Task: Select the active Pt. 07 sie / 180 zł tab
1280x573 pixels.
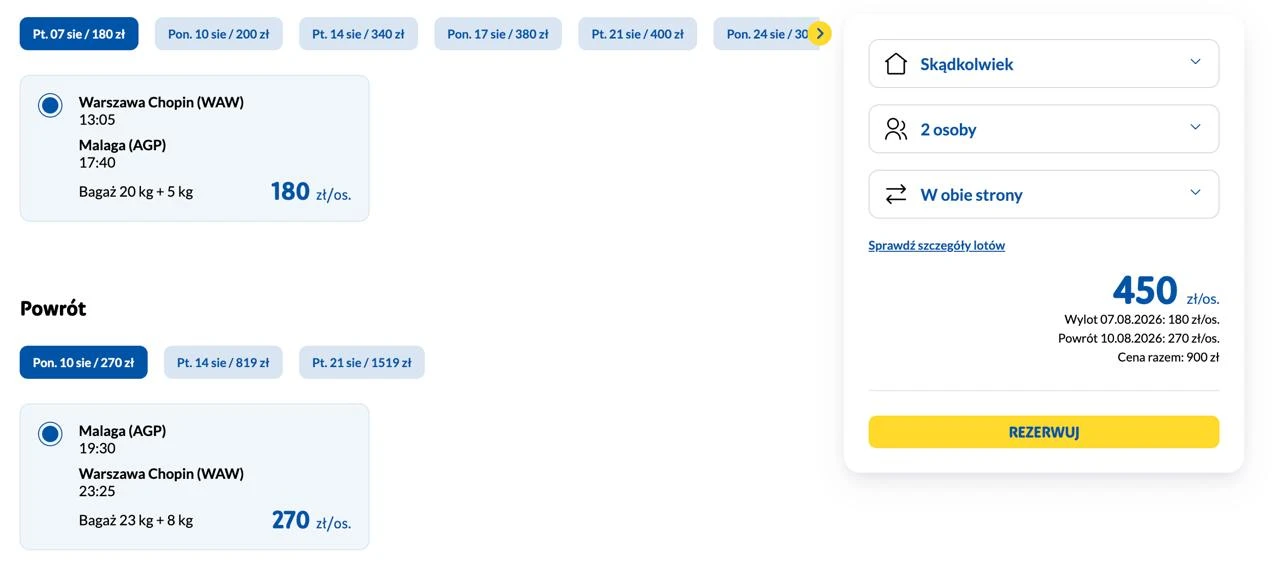Action: pyautogui.click(x=79, y=34)
